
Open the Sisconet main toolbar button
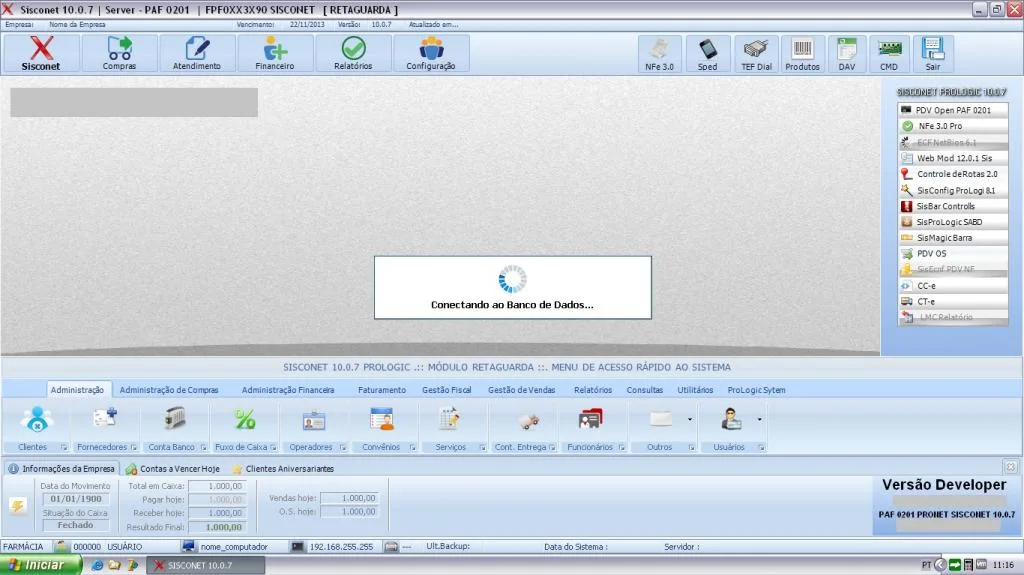[x=41, y=53]
